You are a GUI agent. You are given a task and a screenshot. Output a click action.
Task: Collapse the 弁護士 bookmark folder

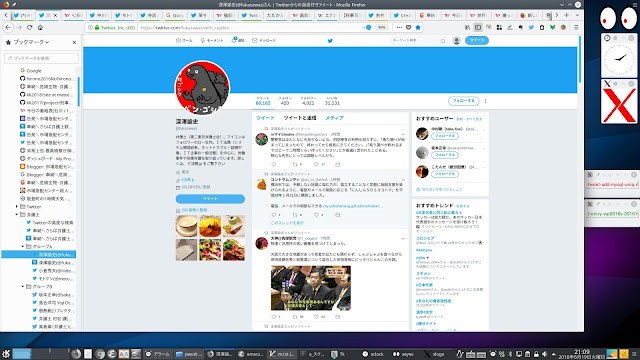(x=17, y=214)
